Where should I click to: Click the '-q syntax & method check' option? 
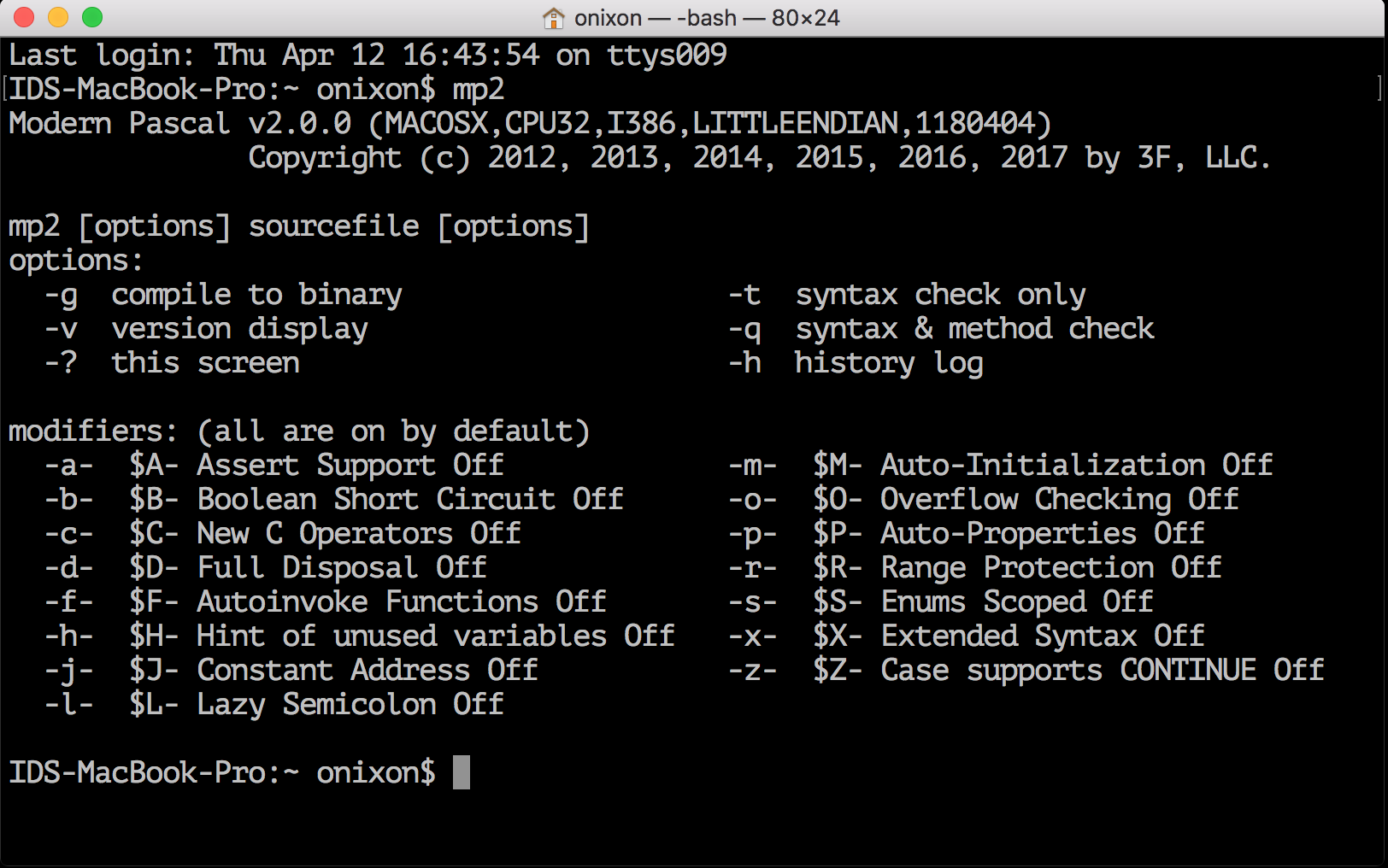pos(941,329)
